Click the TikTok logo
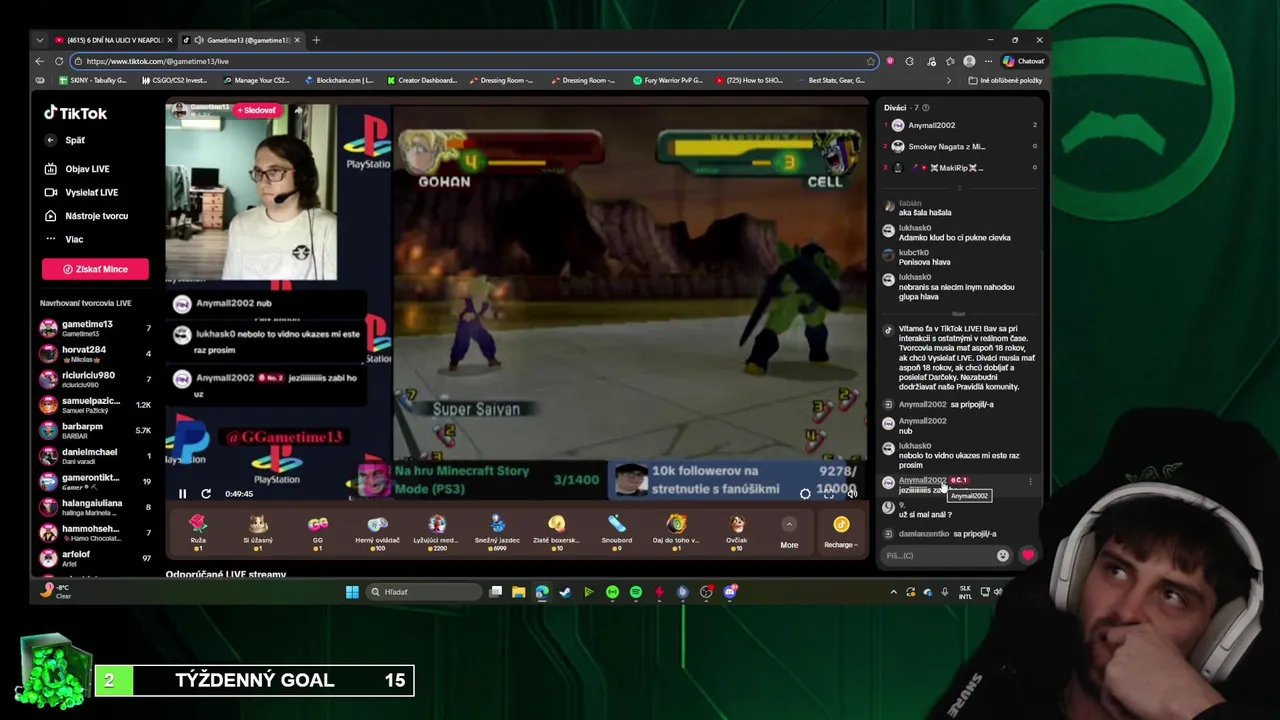The image size is (1280, 720). [75, 113]
